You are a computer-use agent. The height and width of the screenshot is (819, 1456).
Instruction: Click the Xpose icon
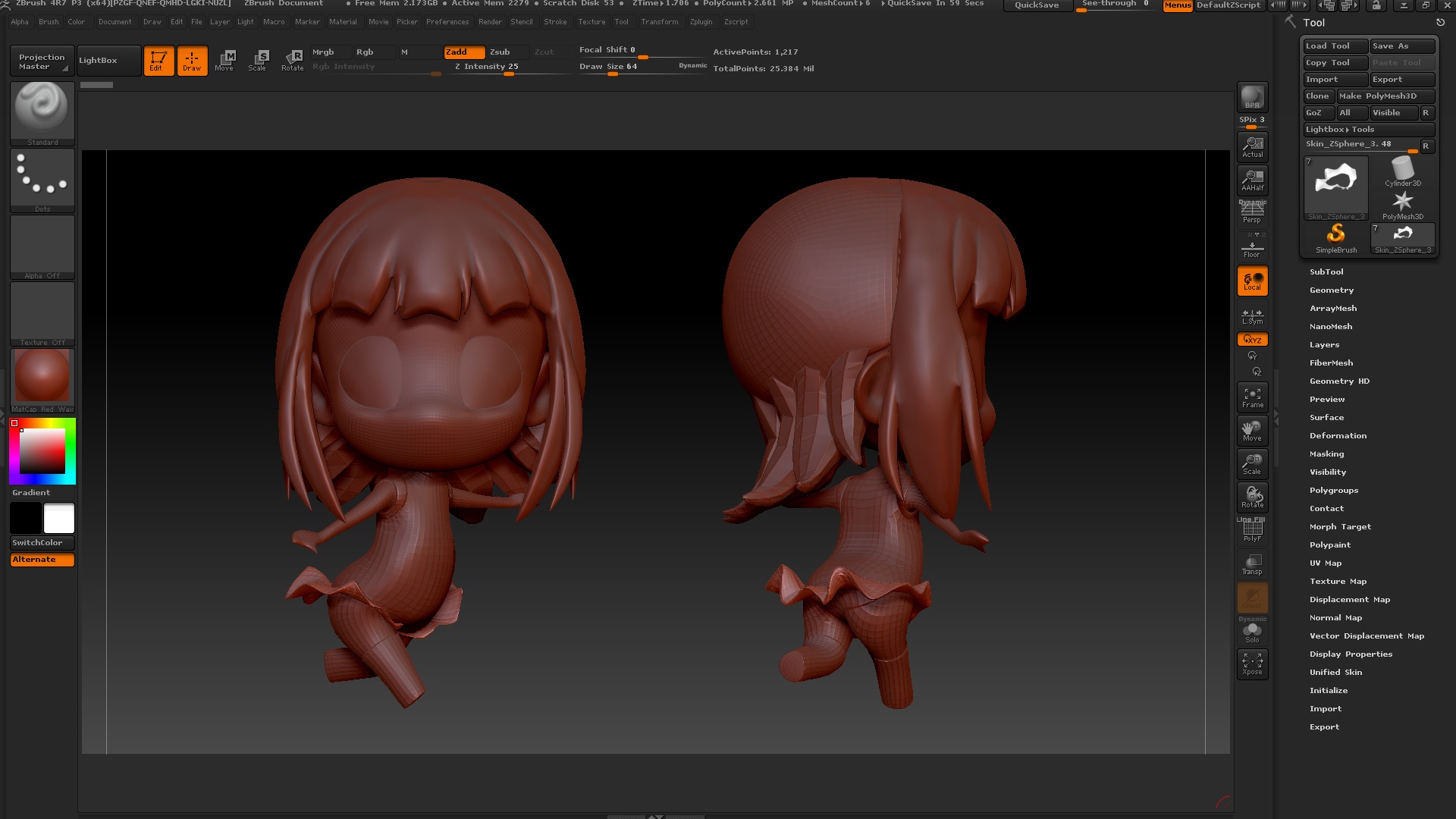1252,664
